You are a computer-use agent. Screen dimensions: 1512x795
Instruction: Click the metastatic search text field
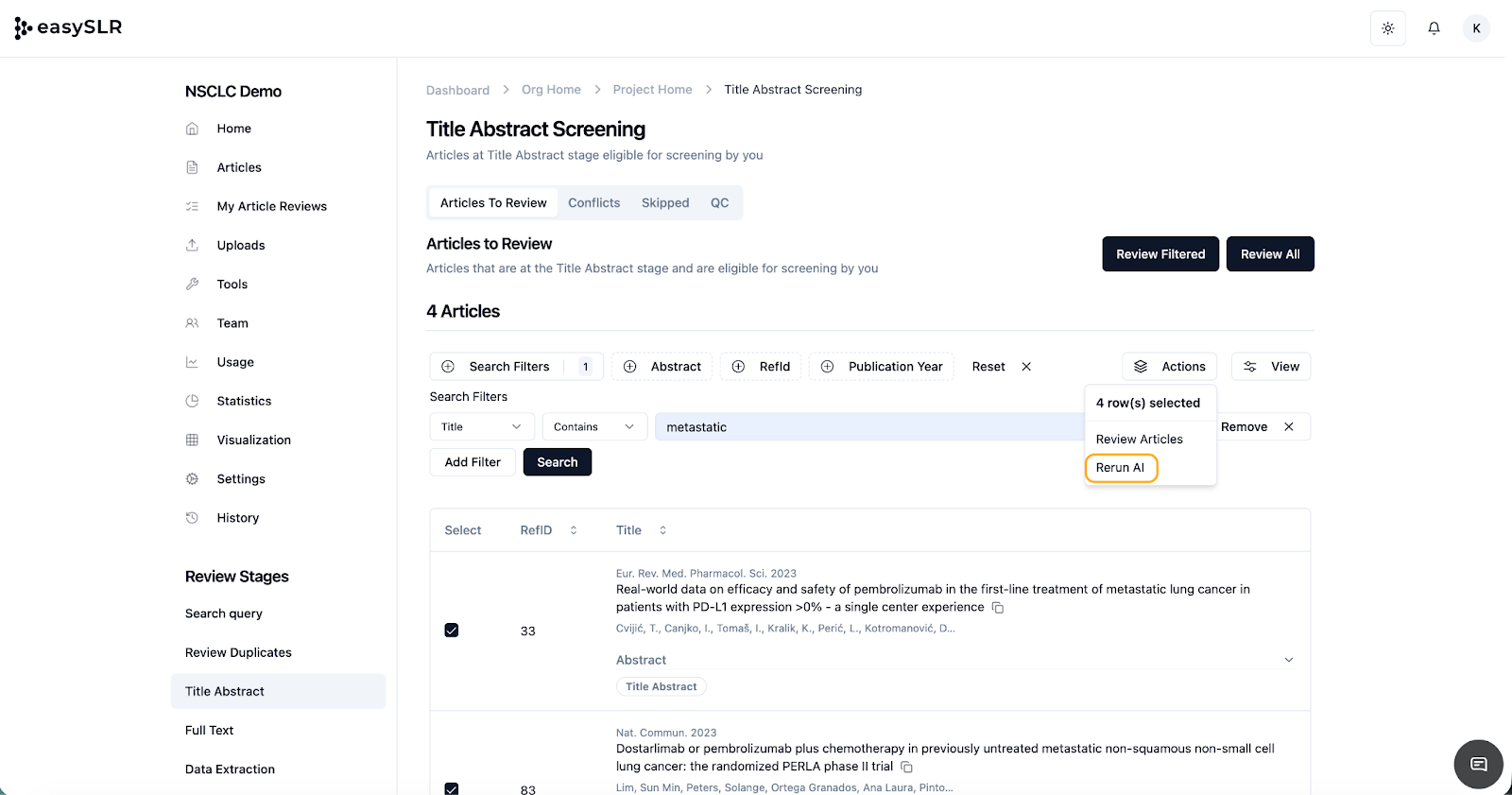coord(869,427)
